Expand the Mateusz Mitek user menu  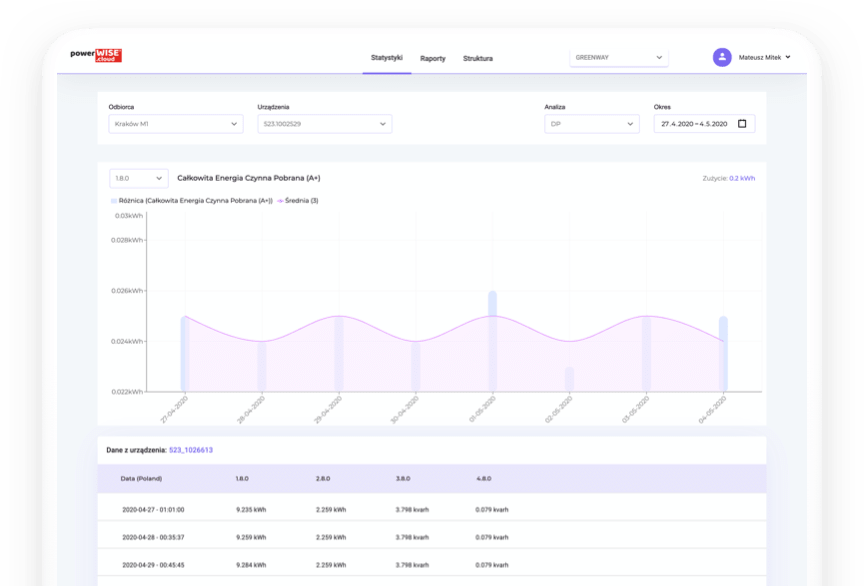(x=764, y=57)
